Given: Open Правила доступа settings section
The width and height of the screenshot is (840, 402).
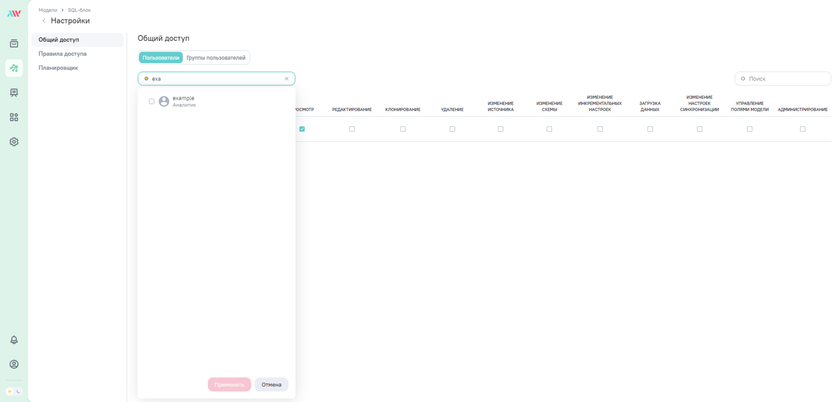Looking at the screenshot, I should coord(63,54).
